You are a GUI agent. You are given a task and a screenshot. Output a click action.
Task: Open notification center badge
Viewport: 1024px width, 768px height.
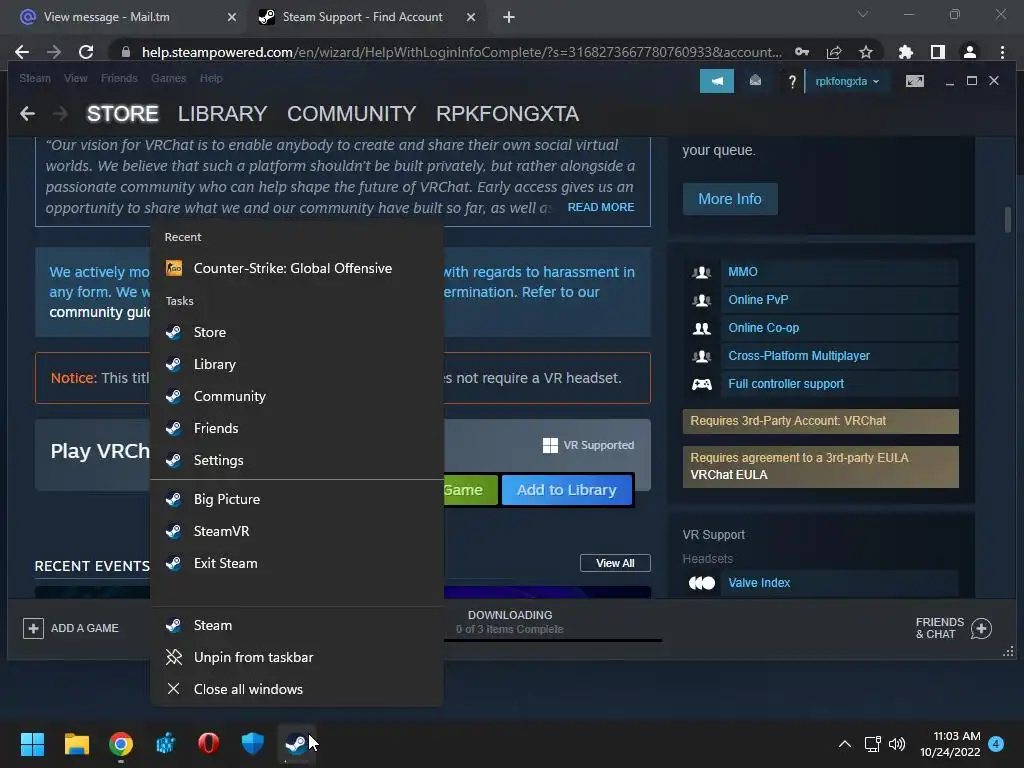997,743
